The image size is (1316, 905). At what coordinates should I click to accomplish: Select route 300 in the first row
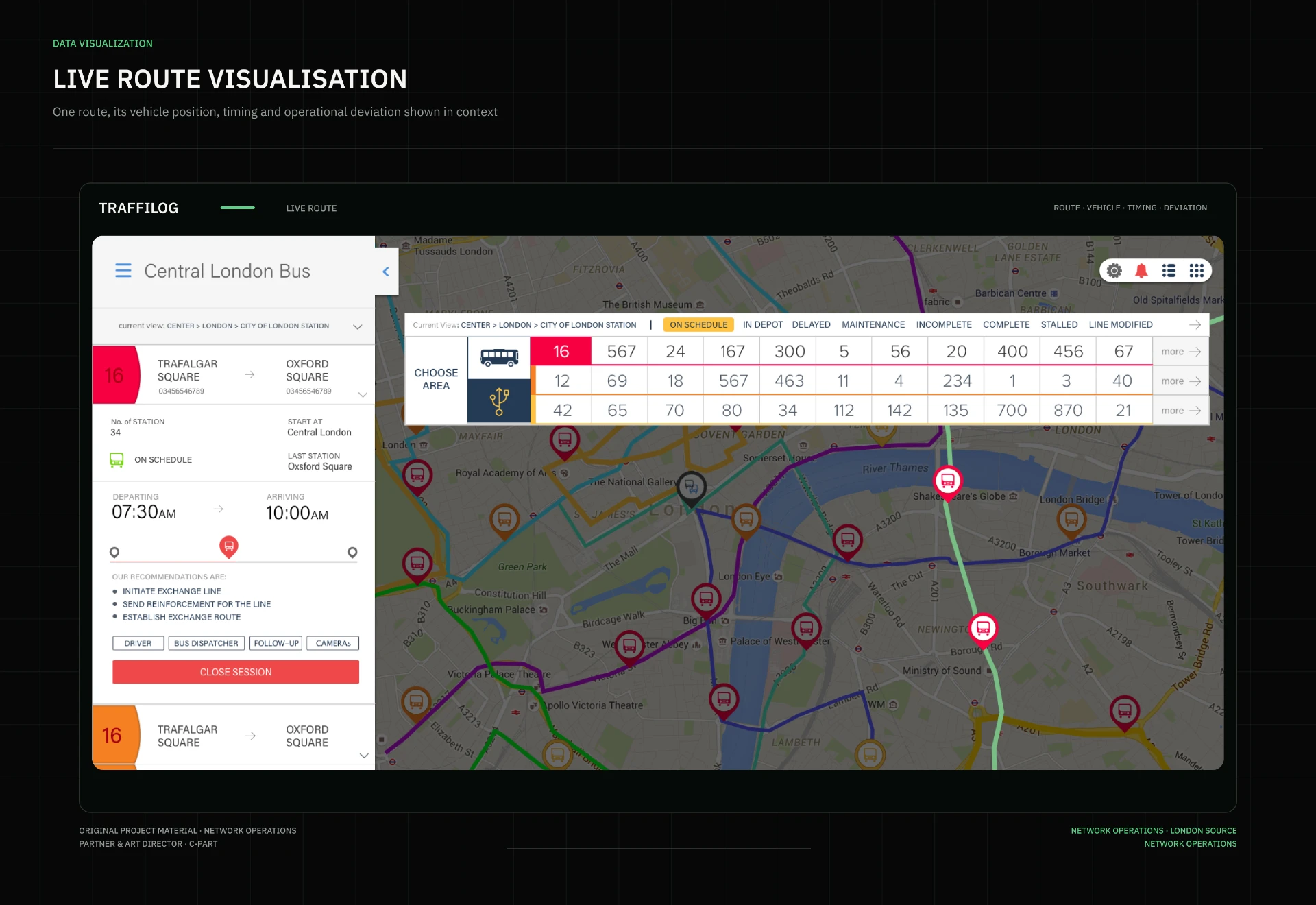[x=790, y=352]
